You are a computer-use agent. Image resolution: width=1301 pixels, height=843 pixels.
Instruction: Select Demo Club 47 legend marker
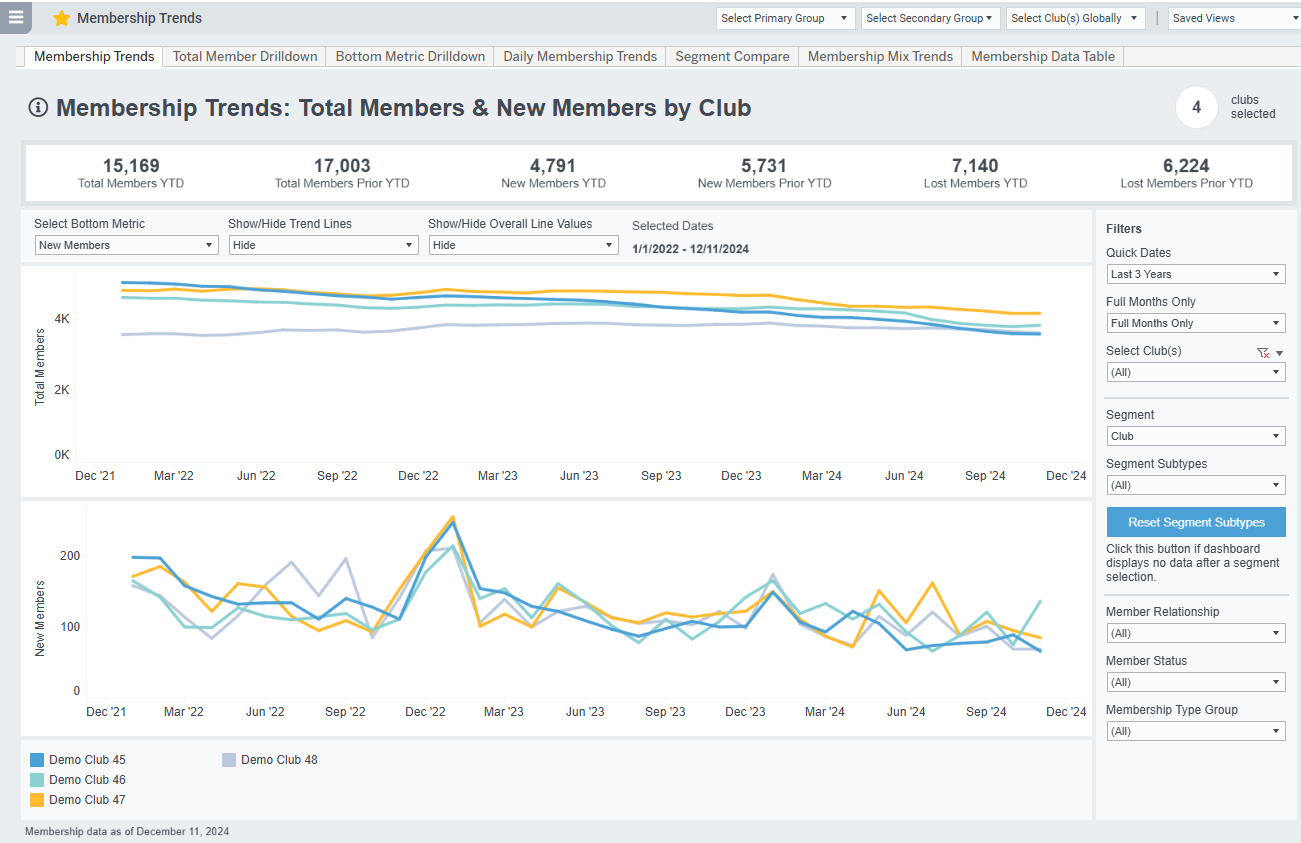pyautogui.click(x=35, y=799)
